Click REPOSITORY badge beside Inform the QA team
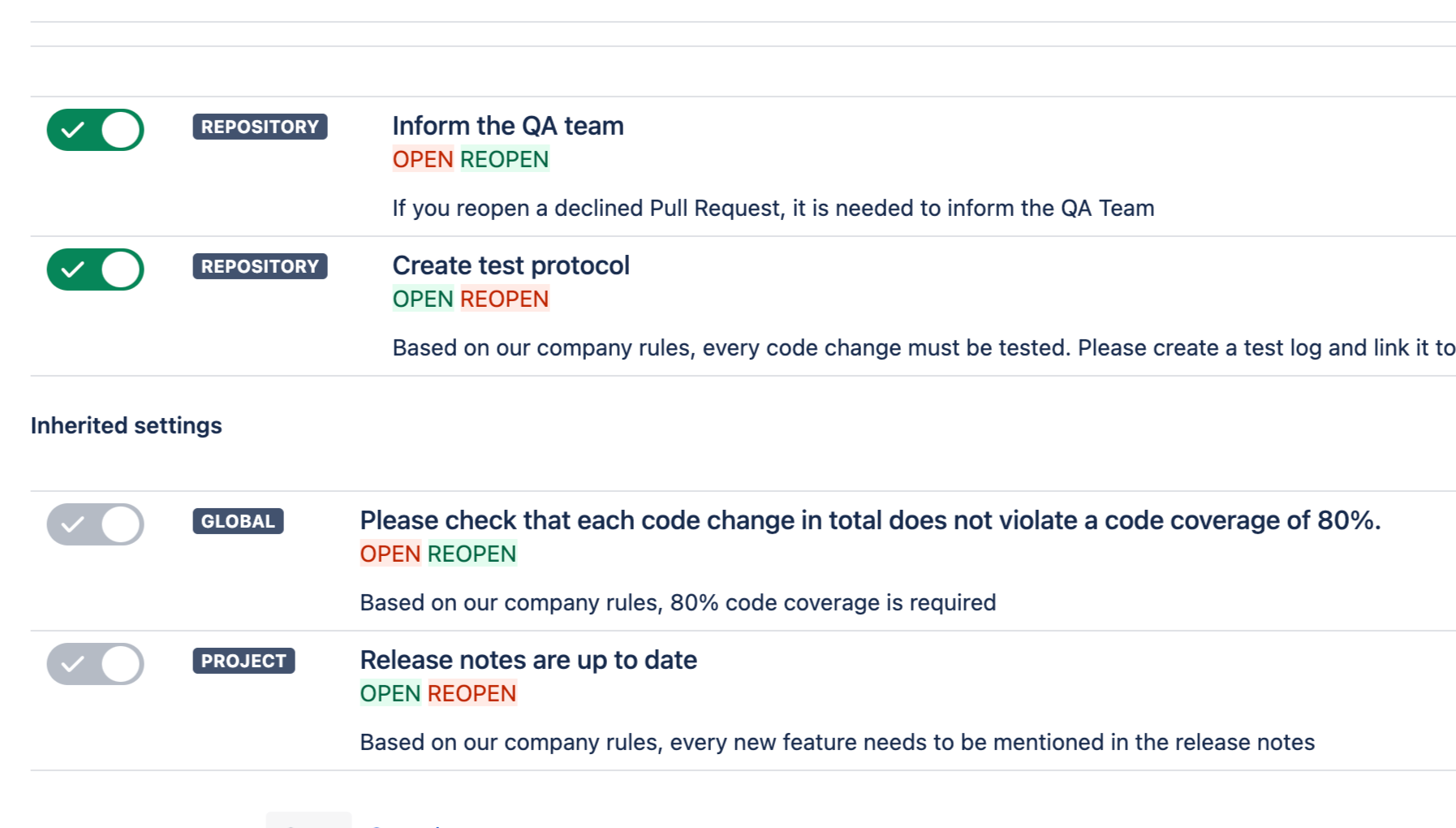The height and width of the screenshot is (828, 1456). coord(260,127)
